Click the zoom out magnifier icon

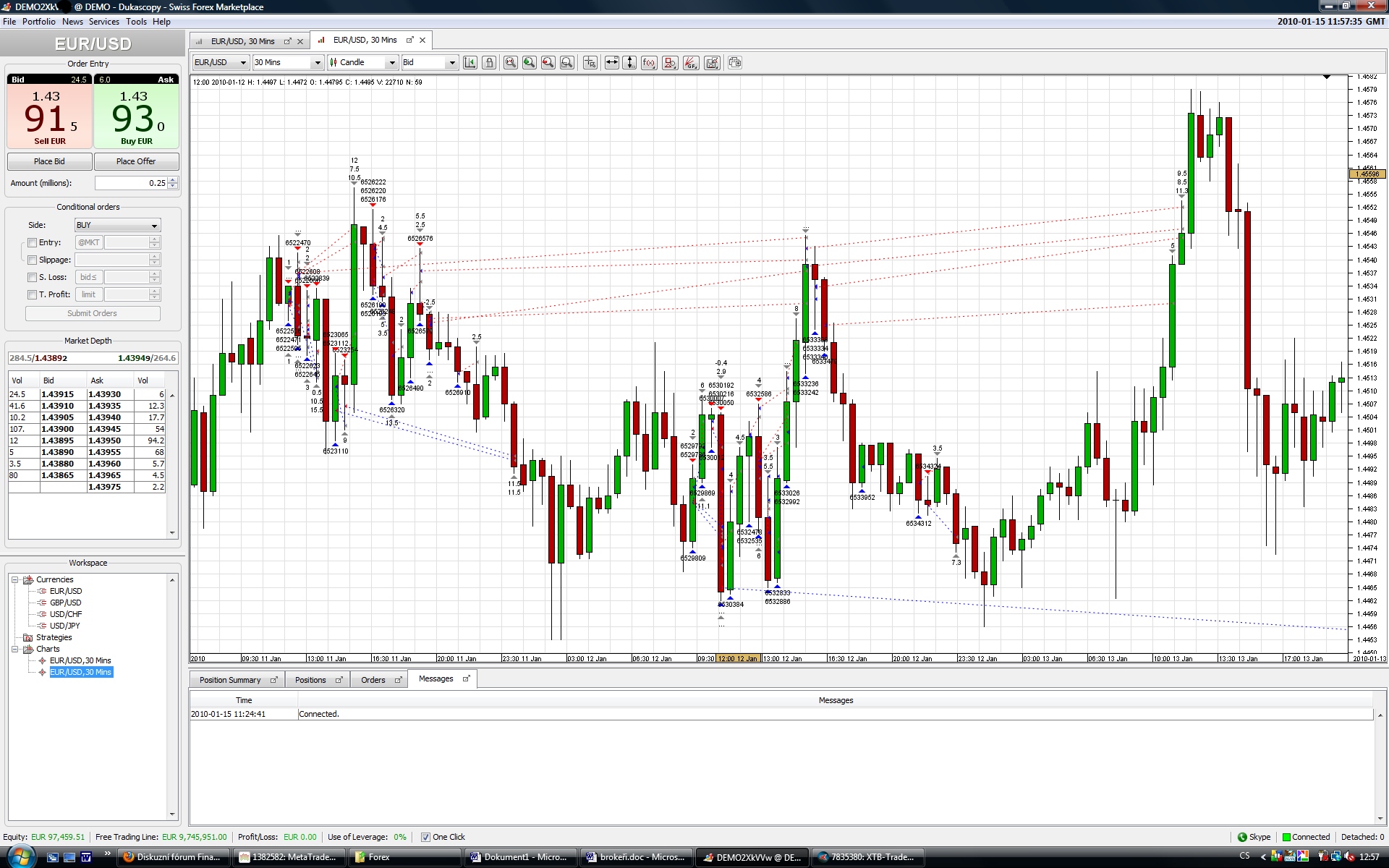pos(548,63)
